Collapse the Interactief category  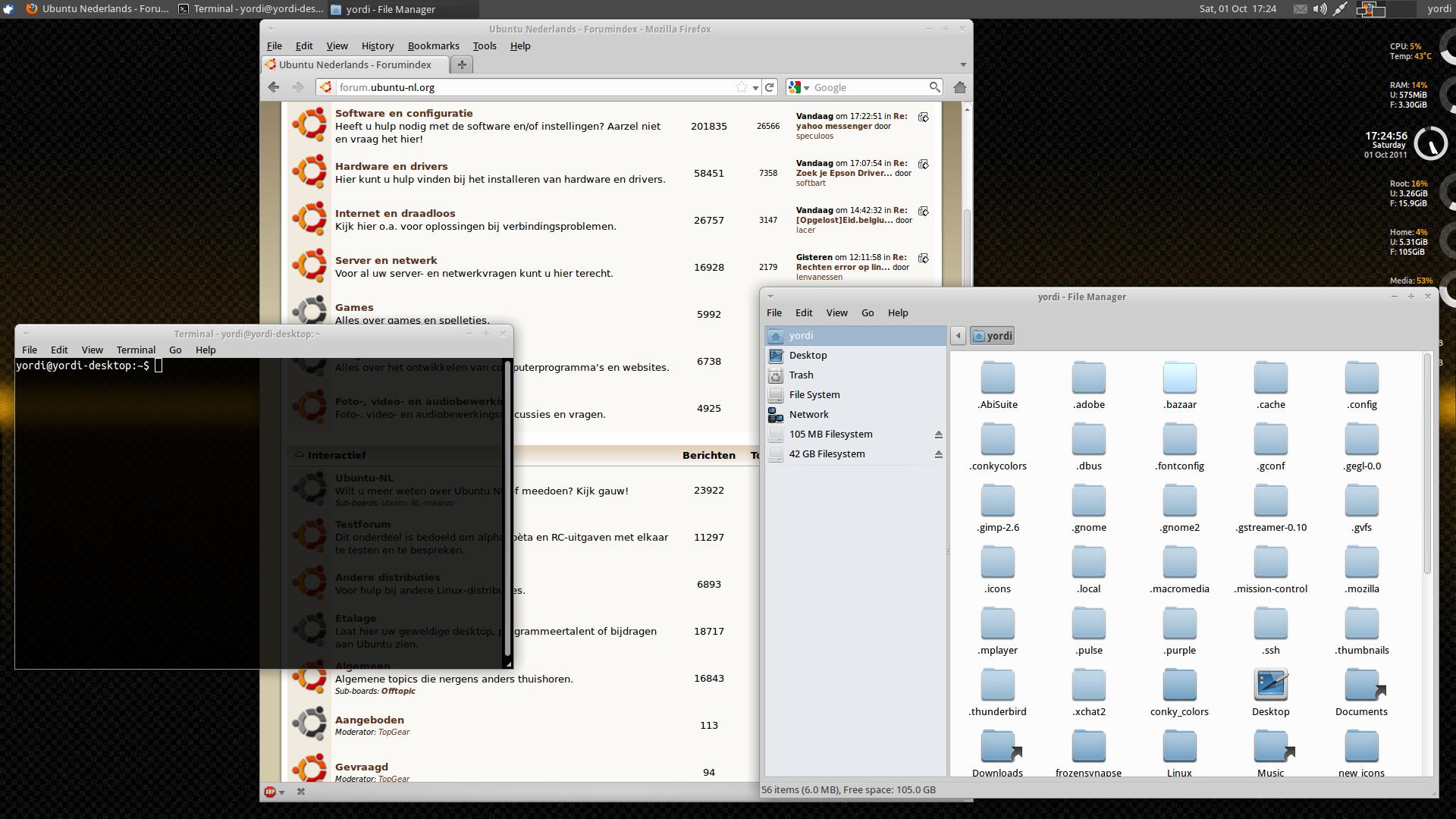click(300, 454)
